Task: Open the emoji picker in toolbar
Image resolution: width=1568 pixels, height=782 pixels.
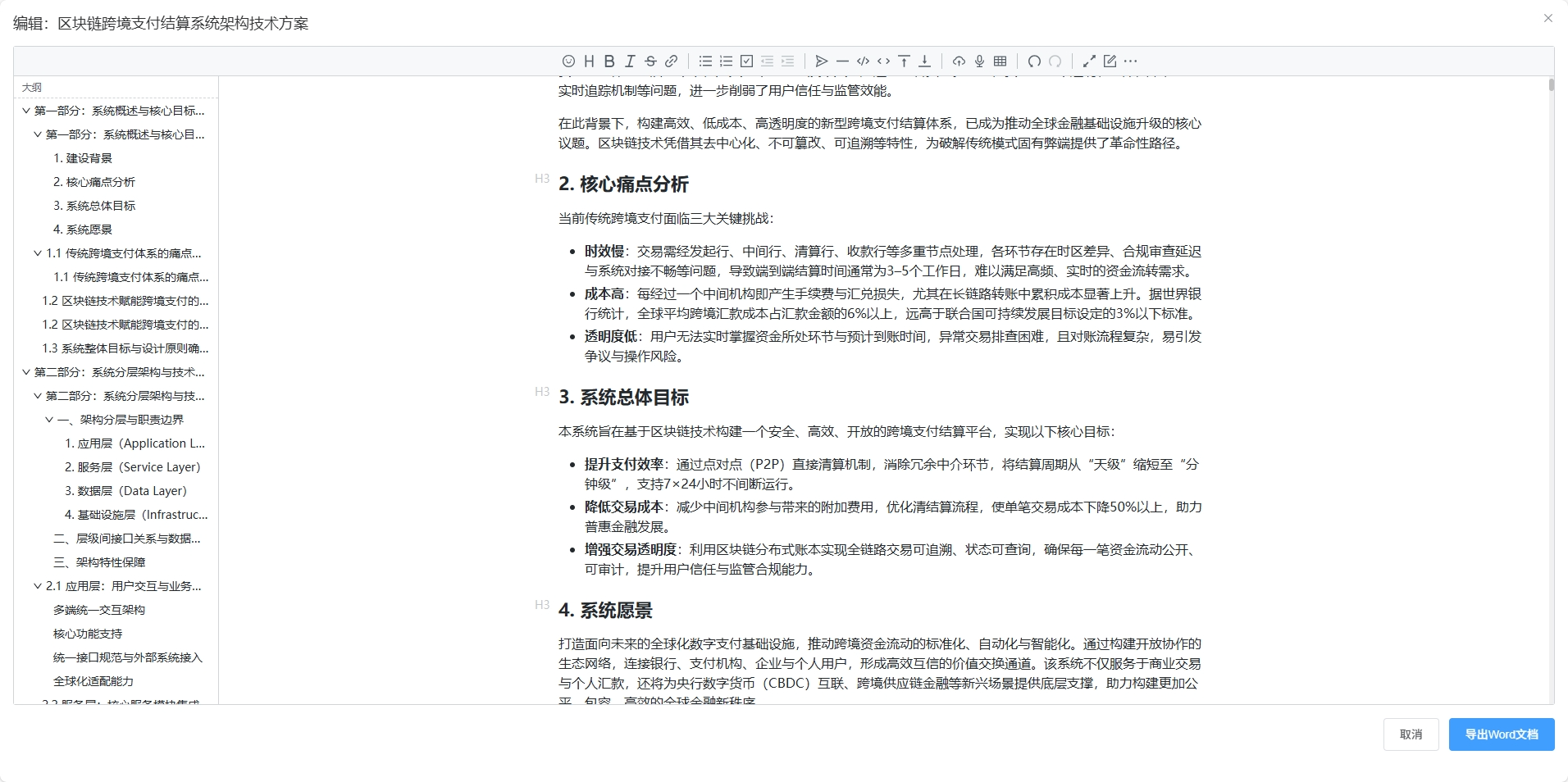Action: point(568,61)
